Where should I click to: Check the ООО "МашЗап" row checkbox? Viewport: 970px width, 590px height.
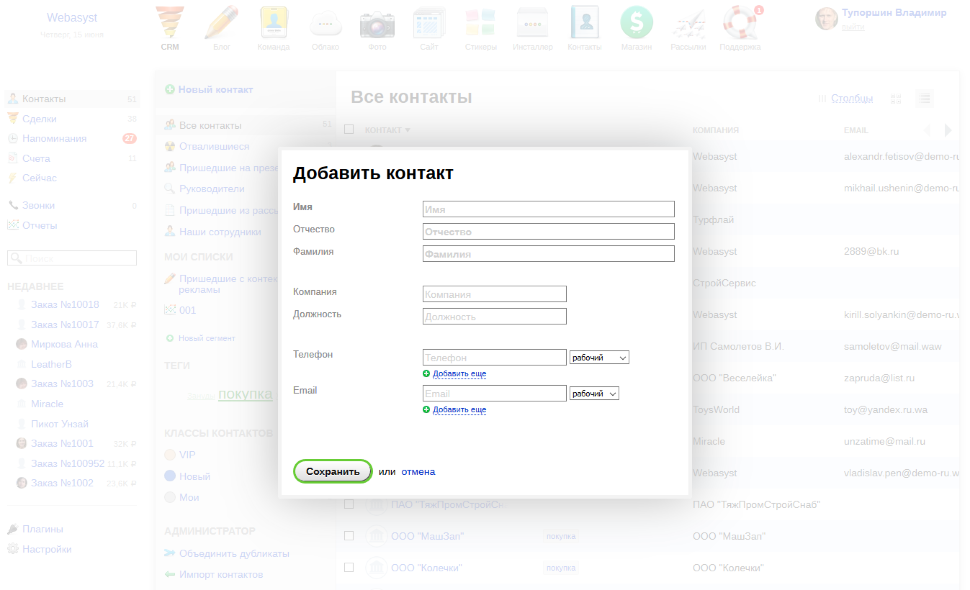(x=349, y=536)
